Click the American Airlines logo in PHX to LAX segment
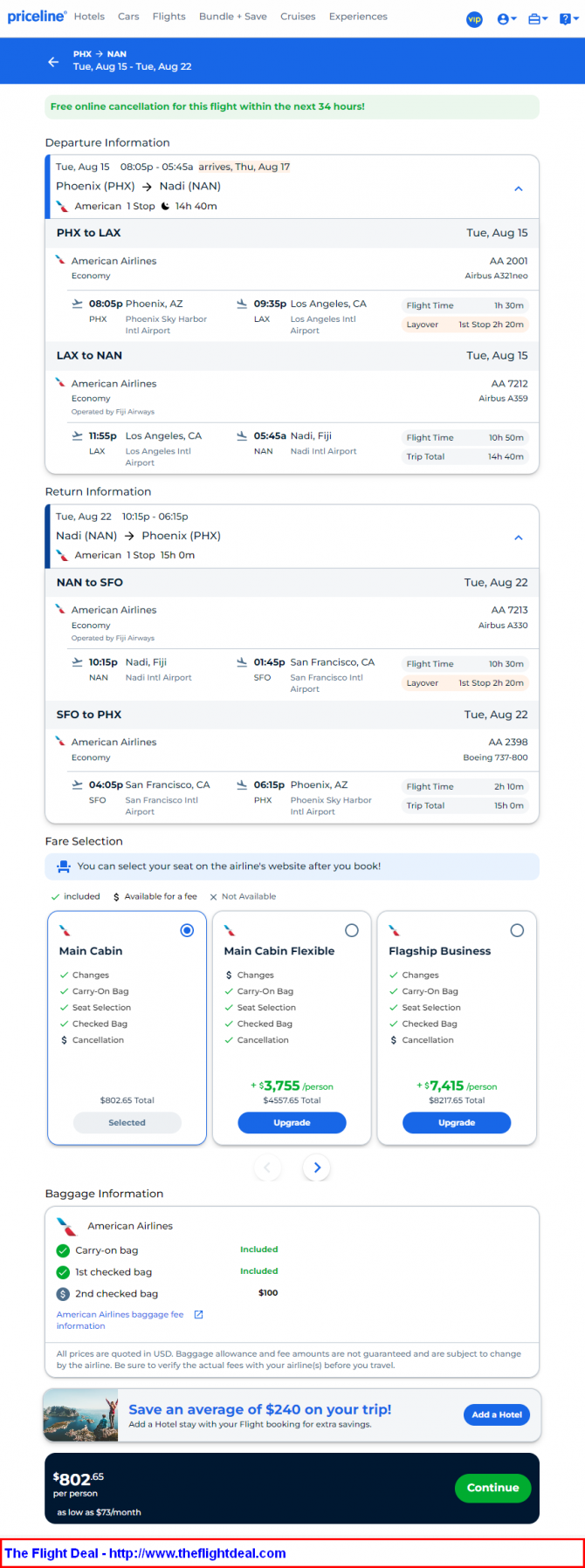This screenshot has height=1568, width=585. [x=60, y=259]
